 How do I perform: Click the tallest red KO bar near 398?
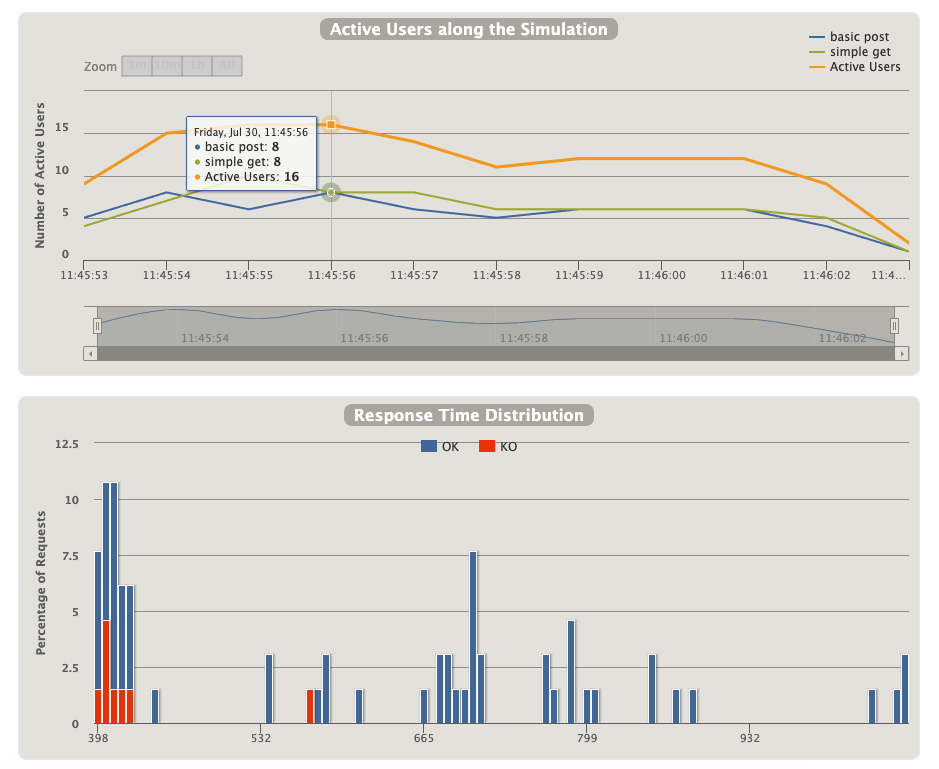pos(106,672)
